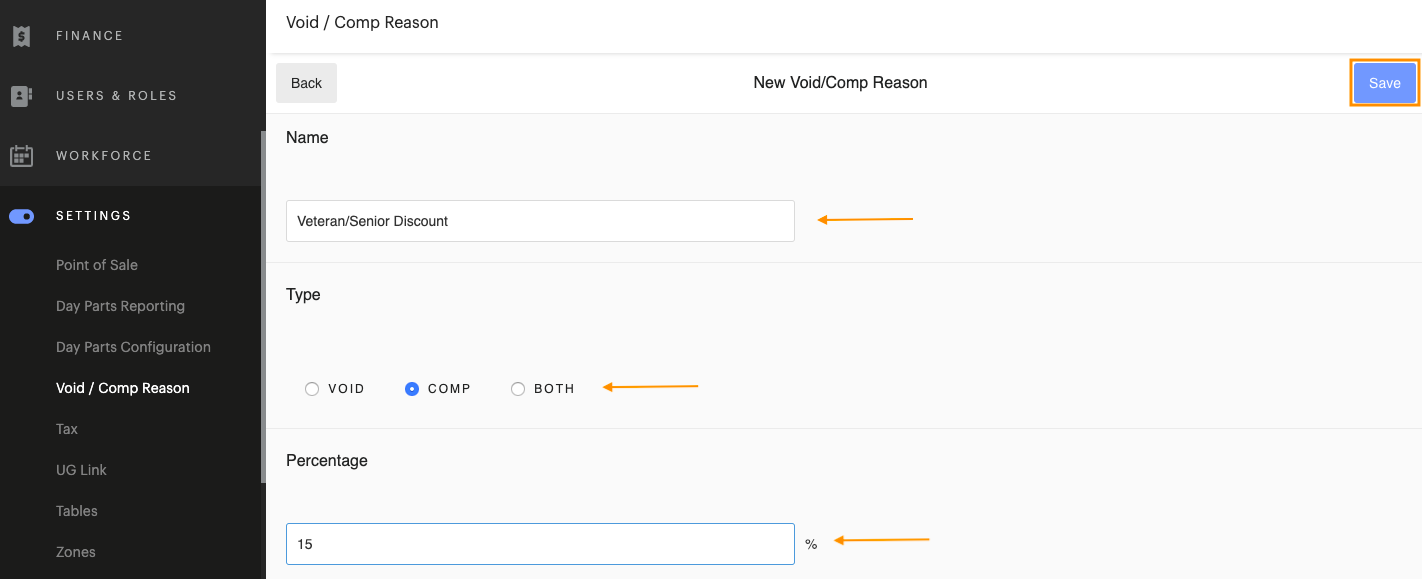Save the new void/comp reason
1422x579 pixels.
point(1384,83)
